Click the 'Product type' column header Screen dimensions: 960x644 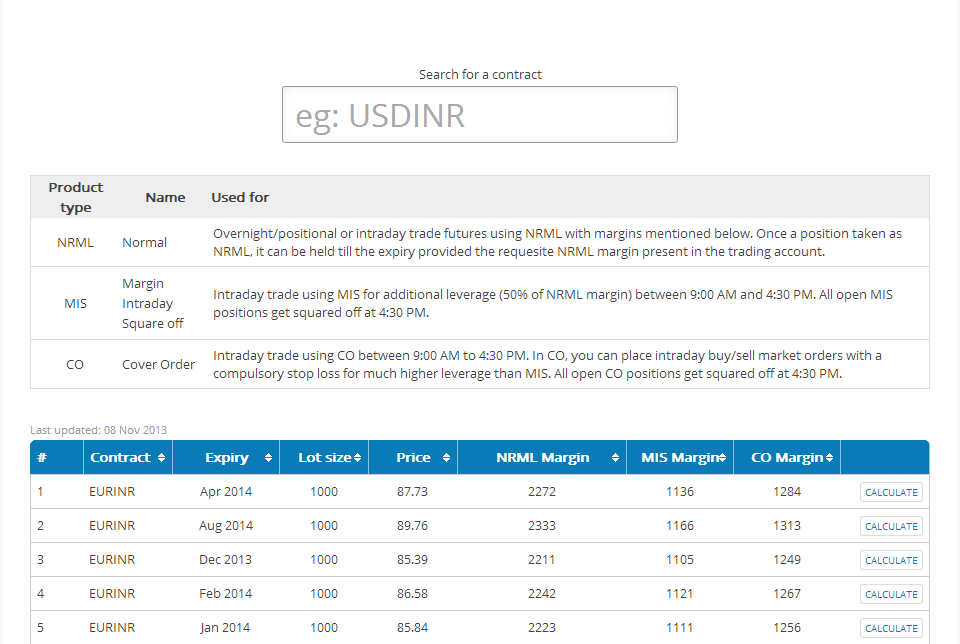(75, 197)
